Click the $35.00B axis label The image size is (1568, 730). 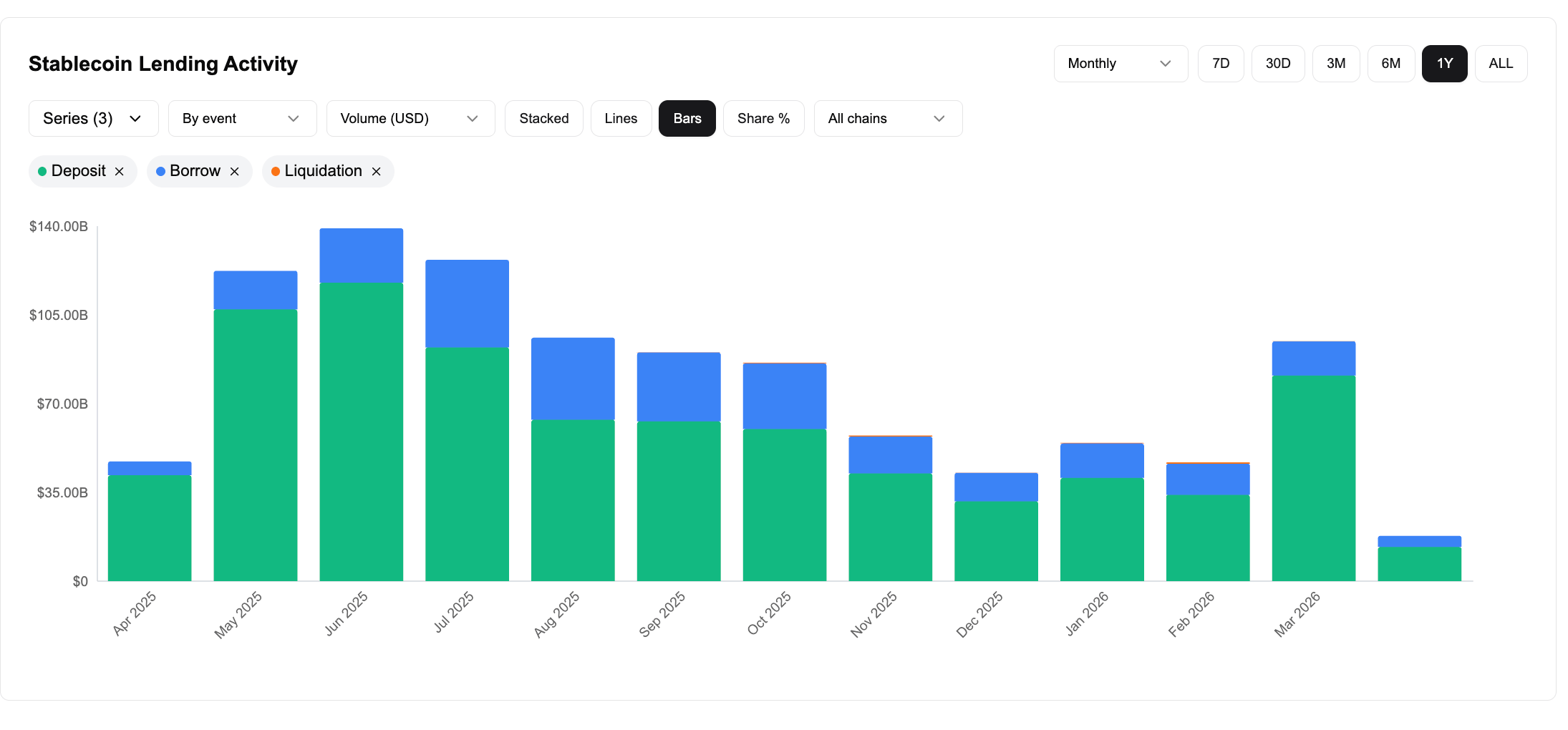62,493
